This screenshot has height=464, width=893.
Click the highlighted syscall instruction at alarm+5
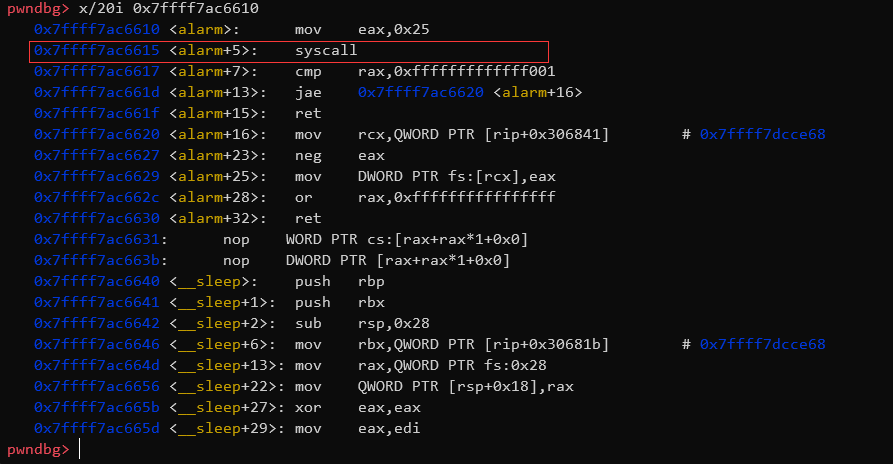[x=326, y=51]
